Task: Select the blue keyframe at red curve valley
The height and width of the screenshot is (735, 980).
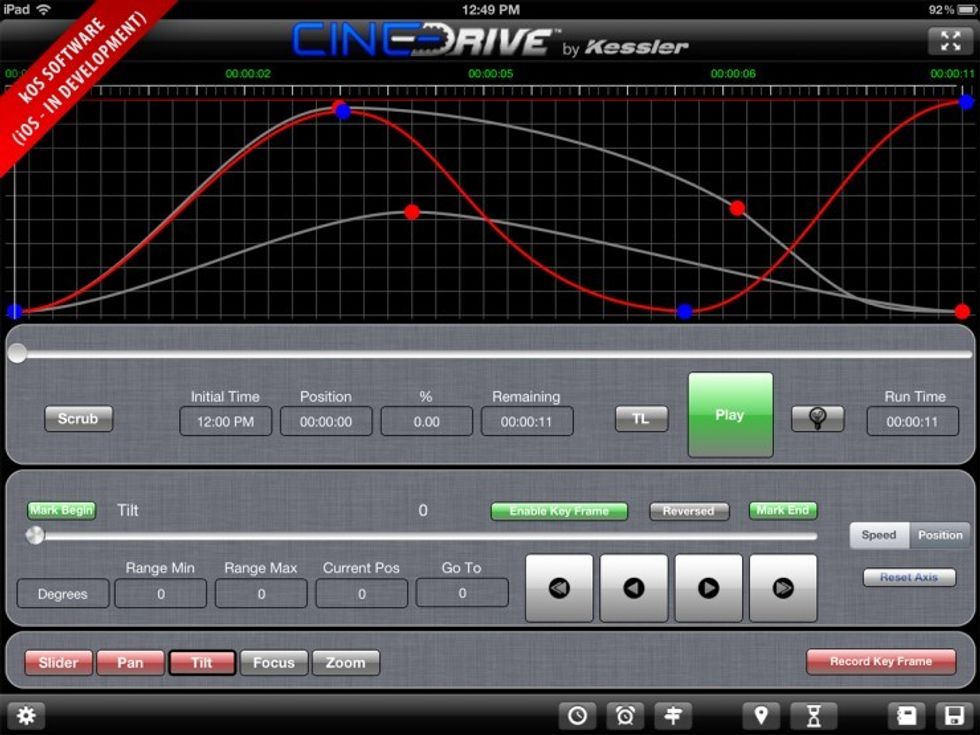Action: [685, 311]
